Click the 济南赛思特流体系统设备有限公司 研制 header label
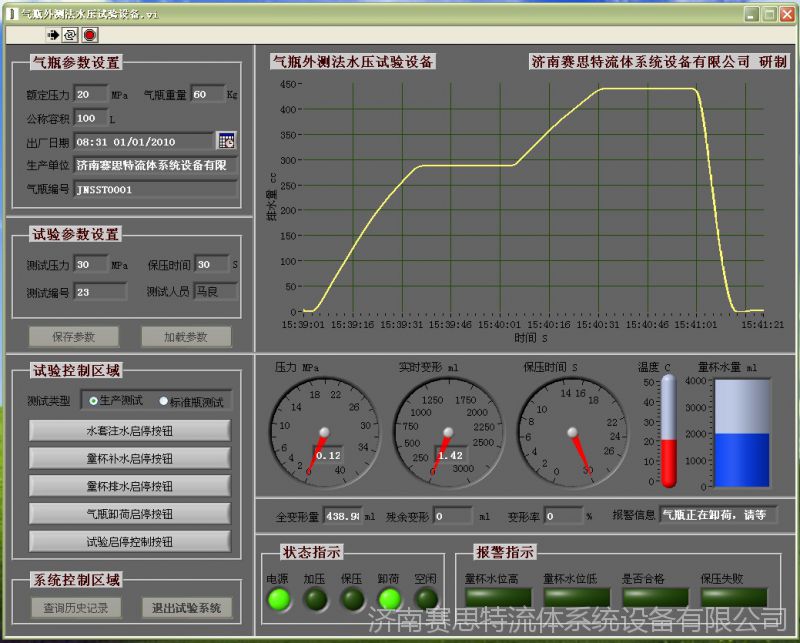This screenshot has height=643, width=800. 659,62
